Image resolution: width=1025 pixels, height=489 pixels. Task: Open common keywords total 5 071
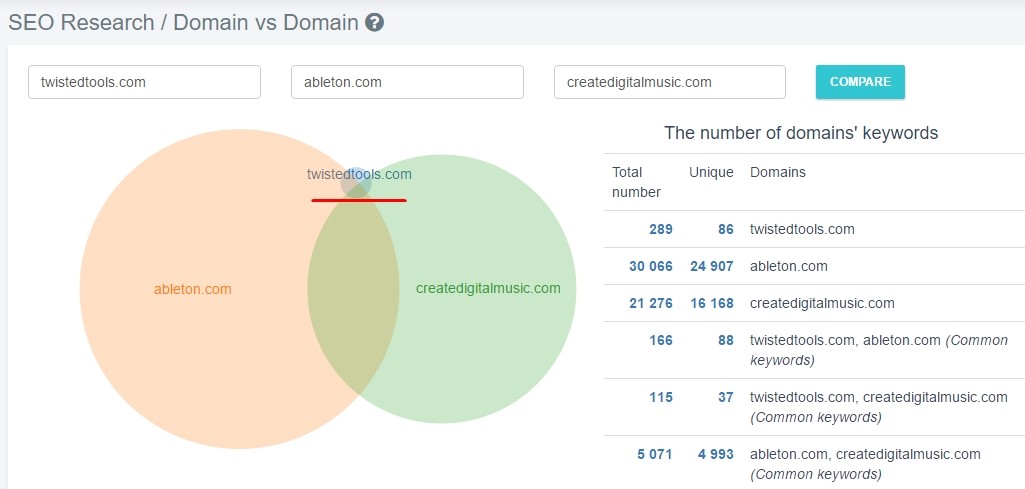[x=655, y=454]
